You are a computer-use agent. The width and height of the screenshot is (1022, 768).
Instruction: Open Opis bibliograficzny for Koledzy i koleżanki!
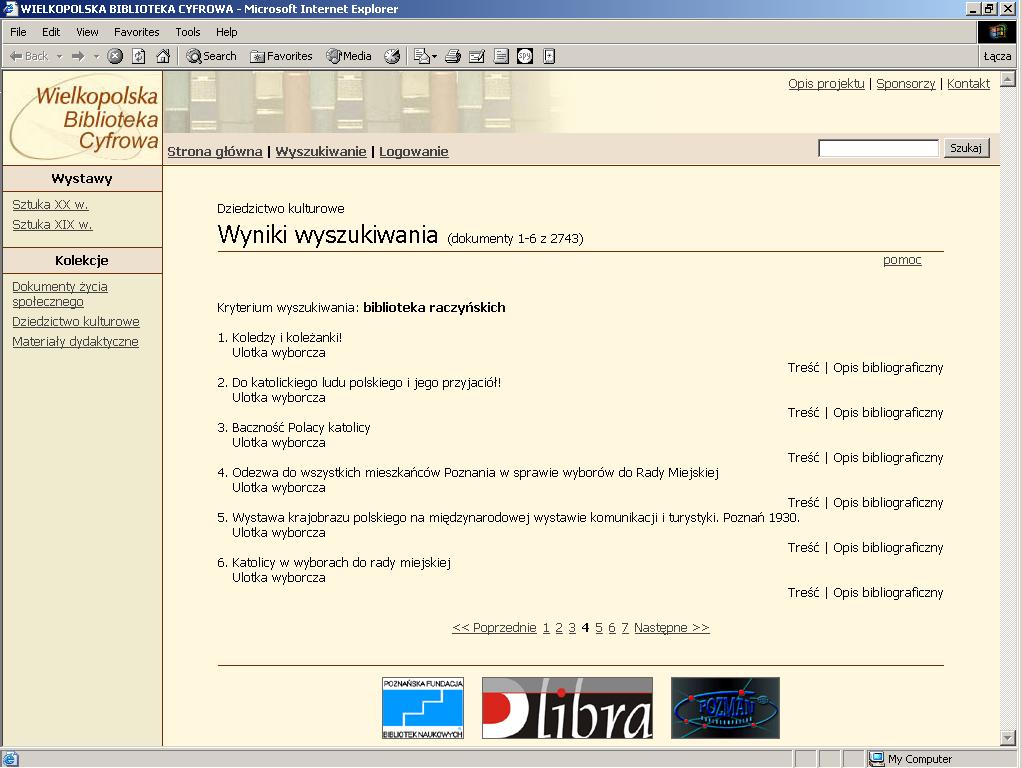[888, 368]
